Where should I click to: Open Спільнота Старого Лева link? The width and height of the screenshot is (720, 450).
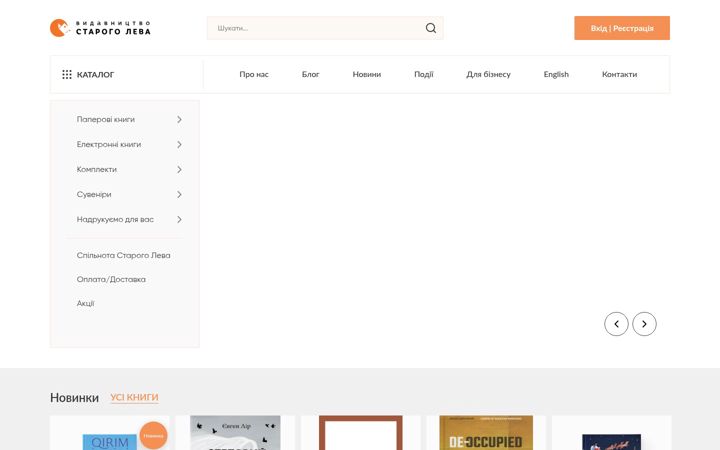click(123, 255)
